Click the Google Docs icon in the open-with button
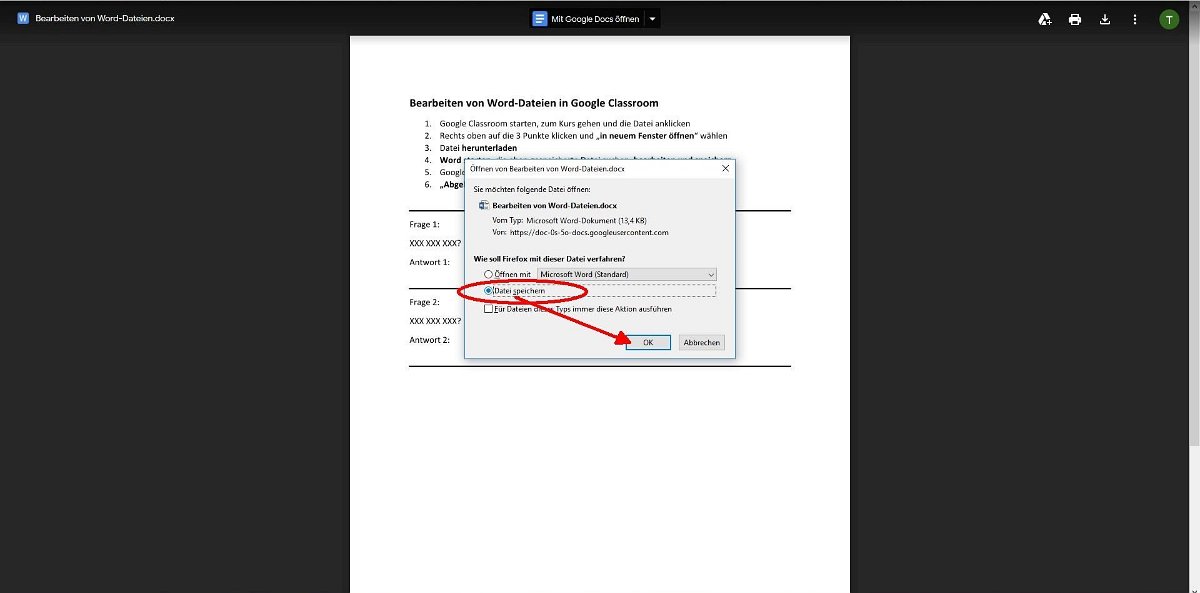1200x593 pixels. 540,19
